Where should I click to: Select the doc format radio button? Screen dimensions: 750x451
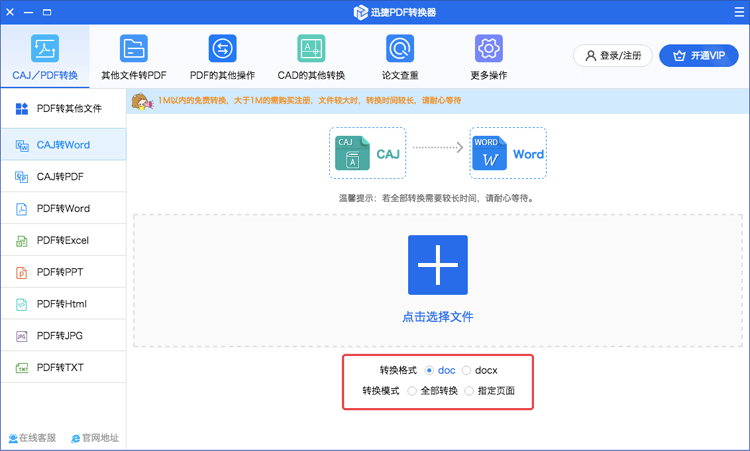[x=429, y=371]
